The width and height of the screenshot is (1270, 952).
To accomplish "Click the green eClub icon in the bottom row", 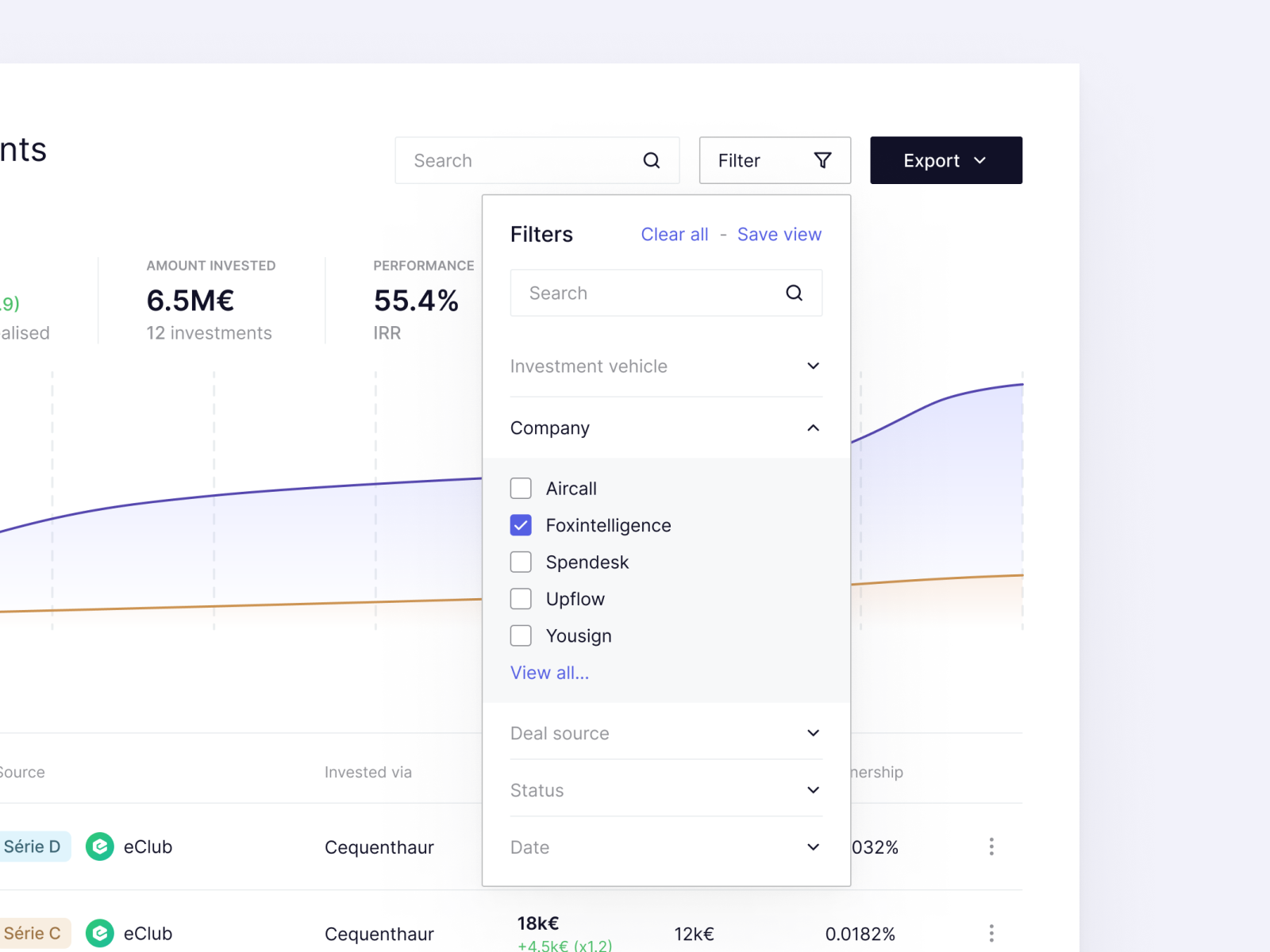I will pyautogui.click(x=99, y=933).
